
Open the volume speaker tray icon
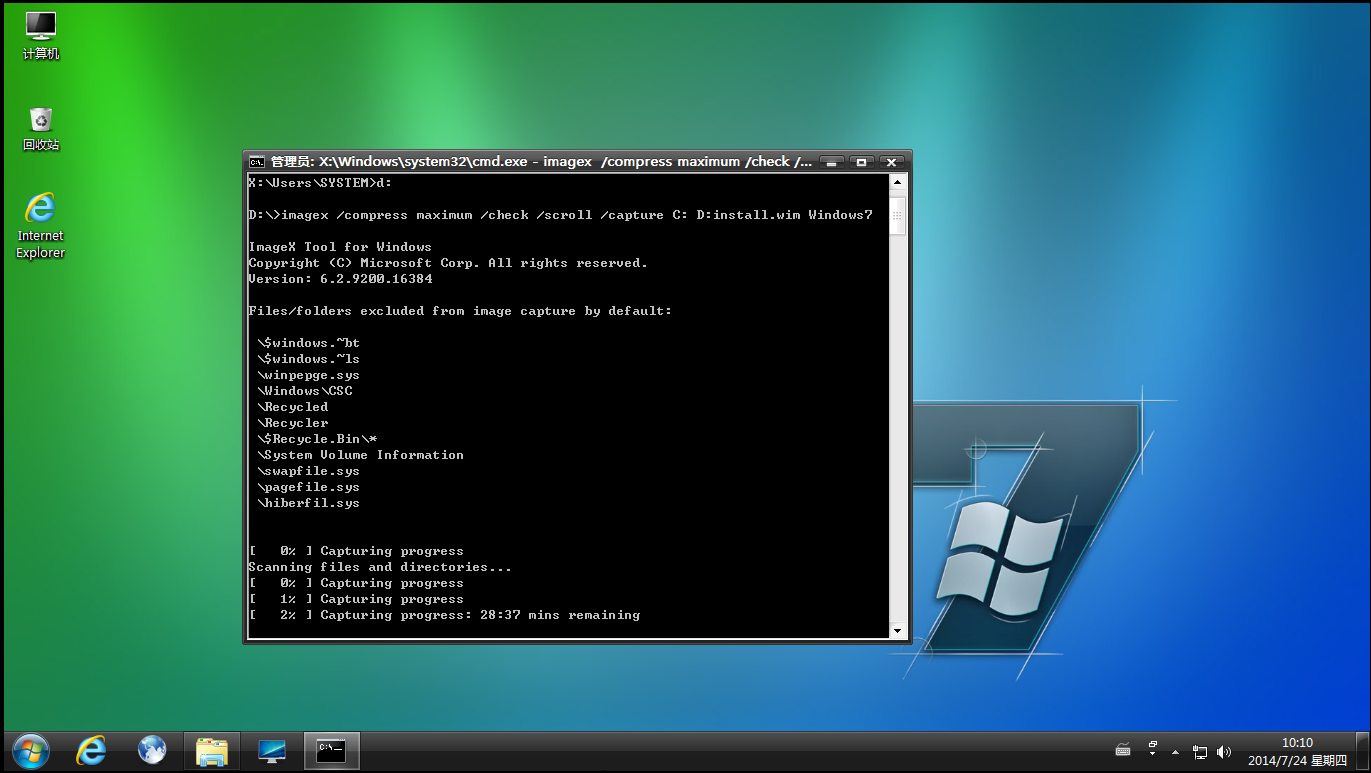[1224, 751]
